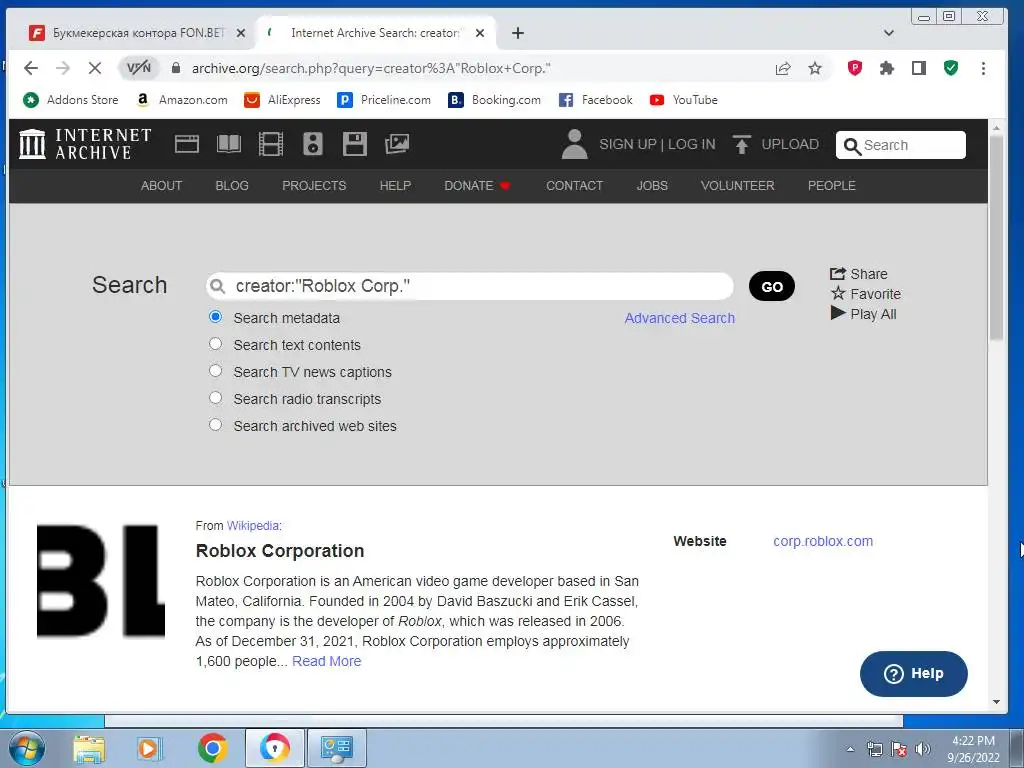Open the red shield extension icon
The height and width of the screenshot is (768, 1024).
[854, 68]
